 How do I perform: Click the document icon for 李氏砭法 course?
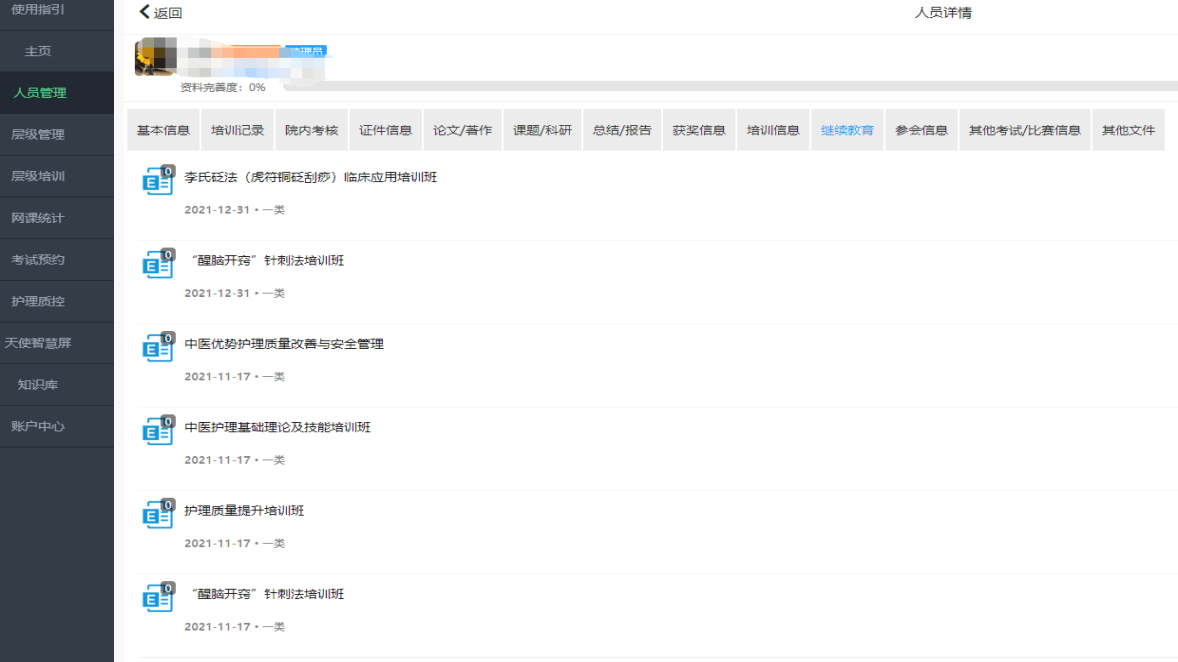coord(157,182)
